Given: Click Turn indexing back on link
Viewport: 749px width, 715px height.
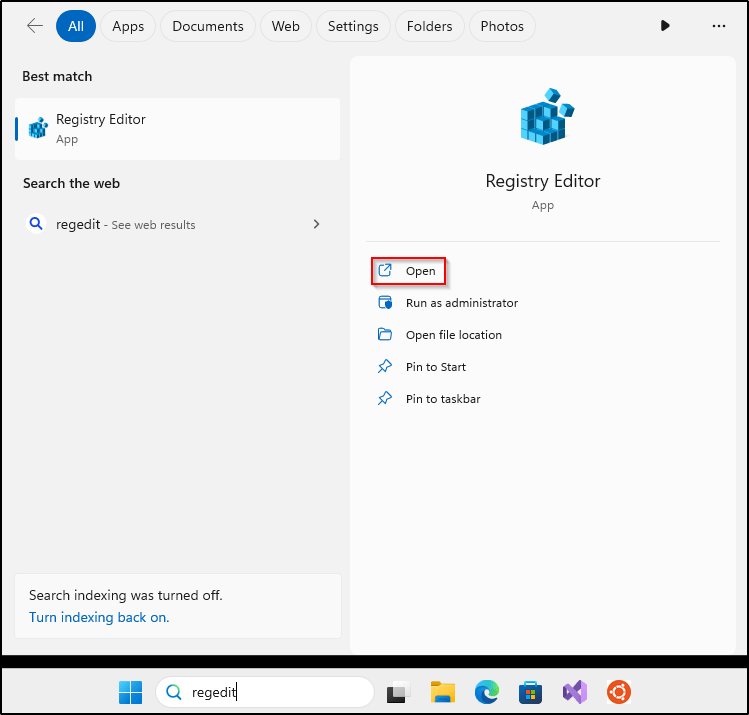Looking at the screenshot, I should 99,617.
